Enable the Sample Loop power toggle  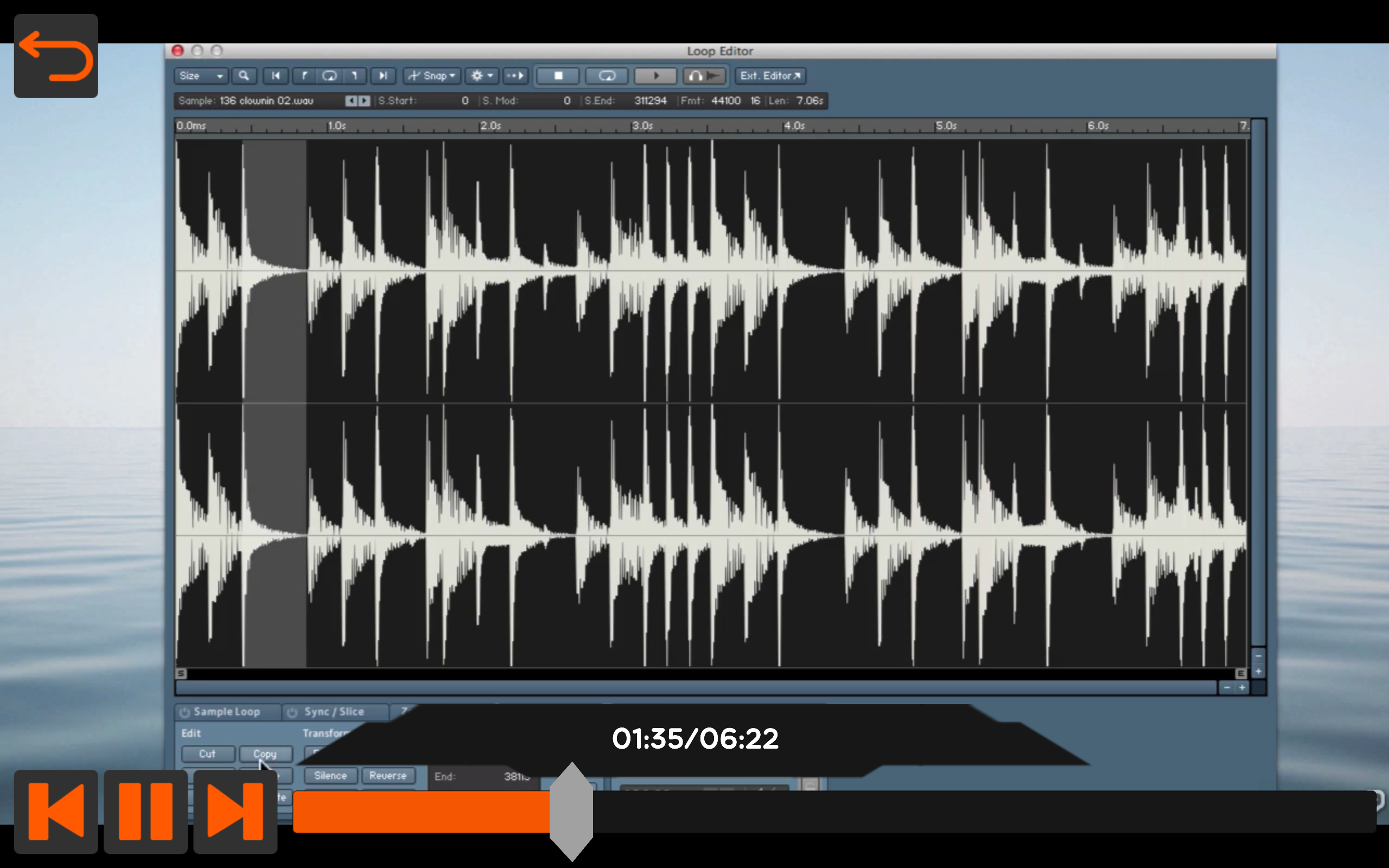coord(185,712)
